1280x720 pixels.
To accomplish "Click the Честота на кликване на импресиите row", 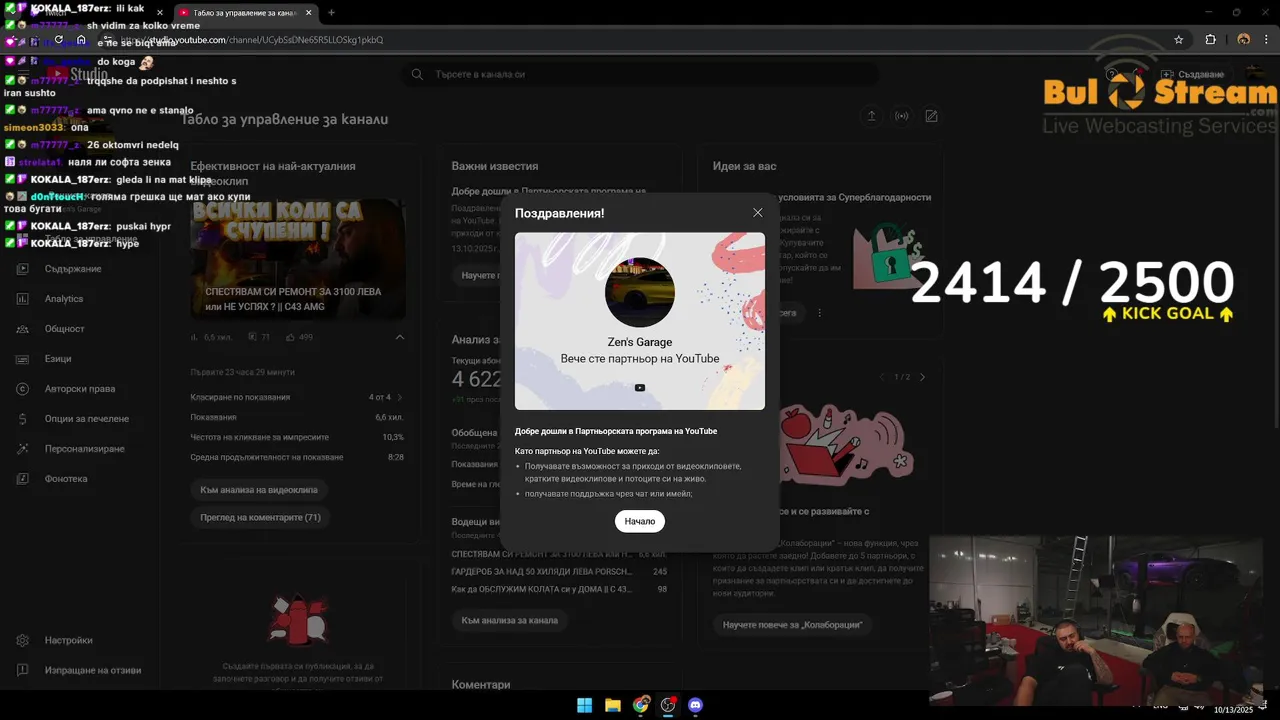I will (297, 437).
